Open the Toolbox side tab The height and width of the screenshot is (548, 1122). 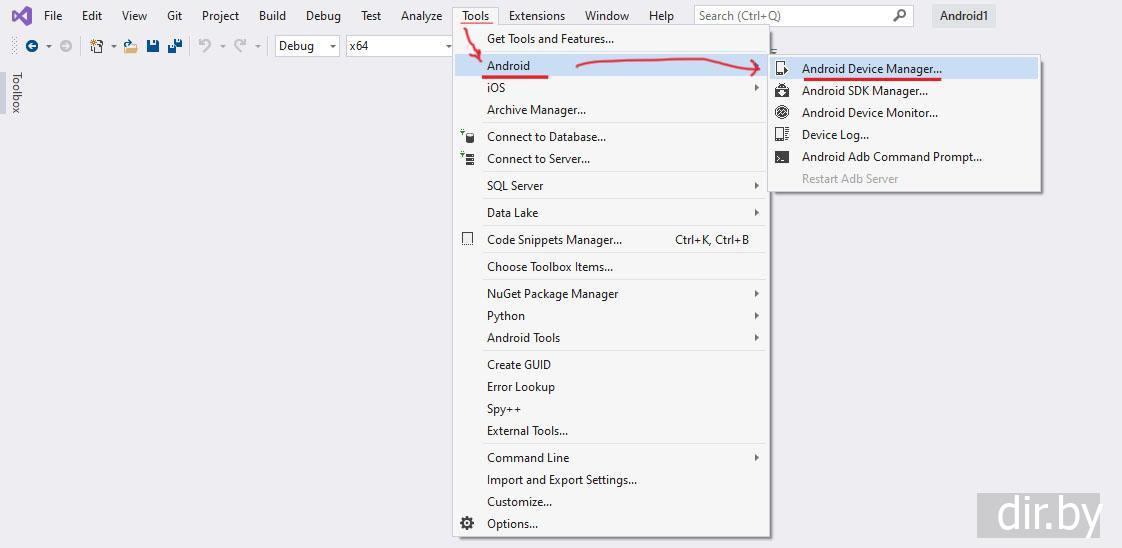[x=16, y=92]
